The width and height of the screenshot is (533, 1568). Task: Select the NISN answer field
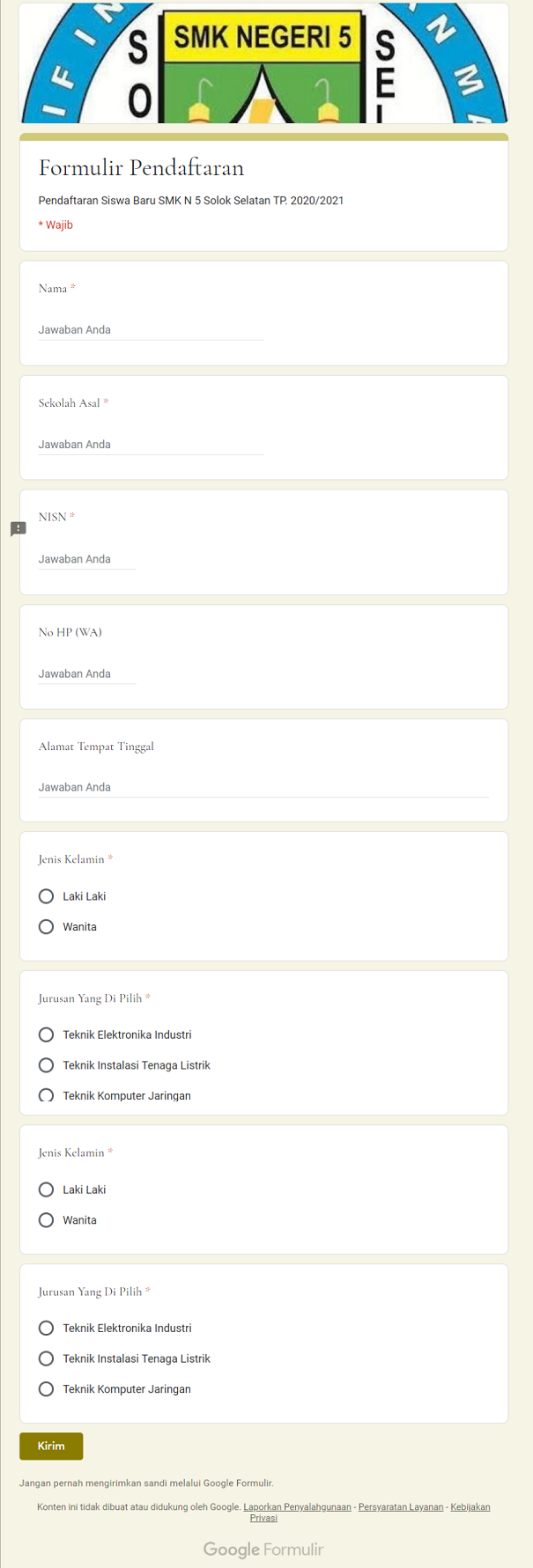pyautogui.click(x=87, y=559)
